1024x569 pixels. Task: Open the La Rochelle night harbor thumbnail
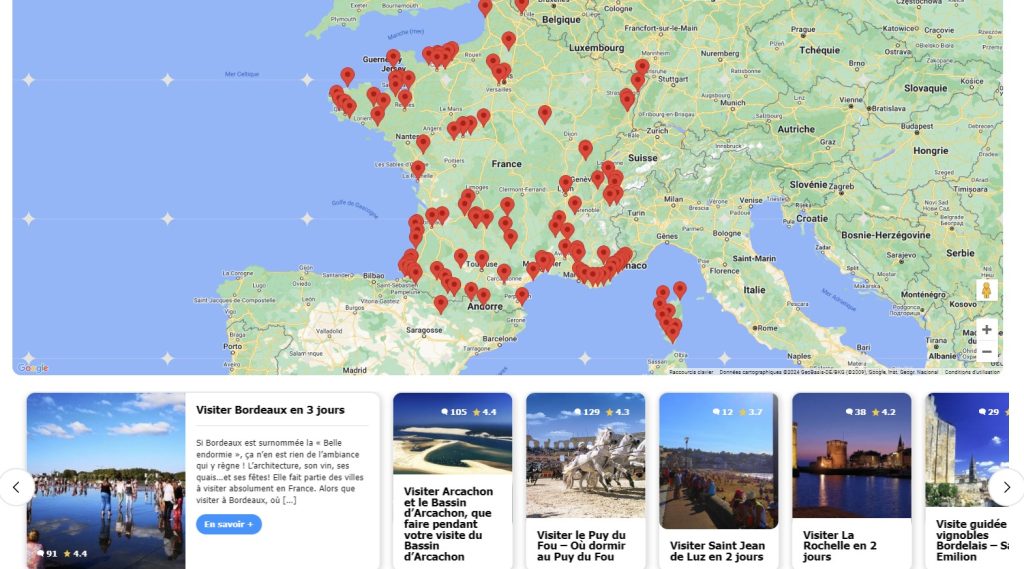click(852, 455)
